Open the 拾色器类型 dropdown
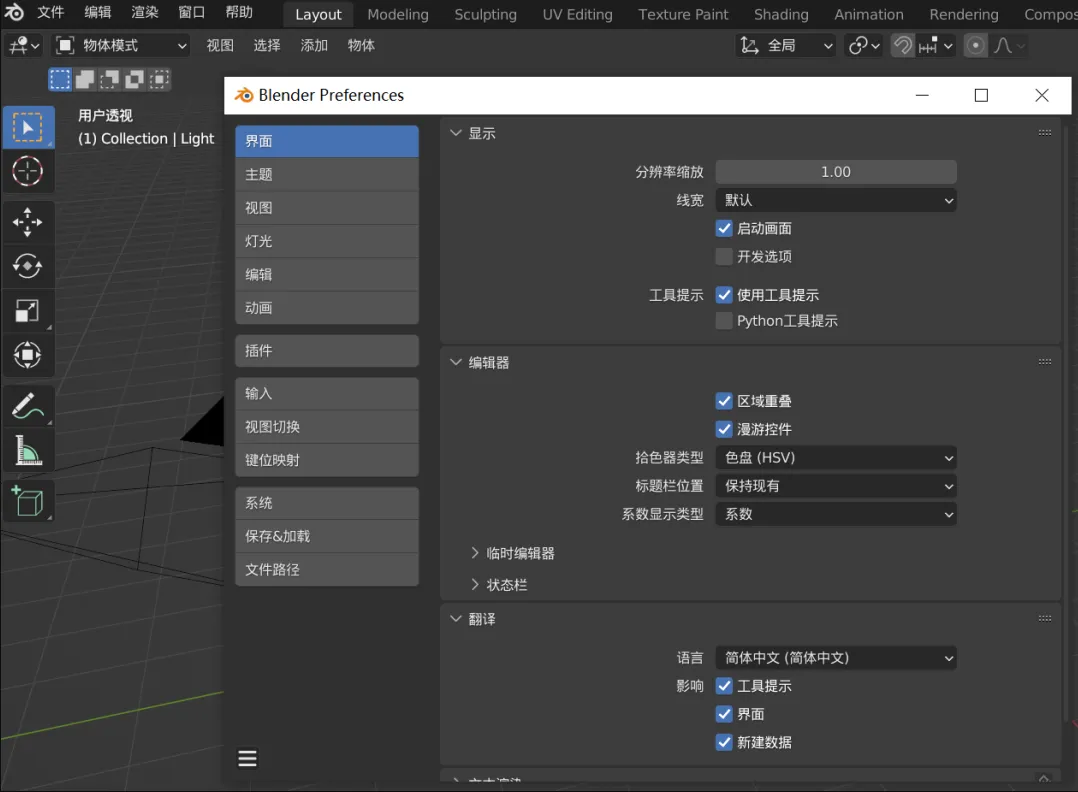The image size is (1078, 792). [x=836, y=458]
